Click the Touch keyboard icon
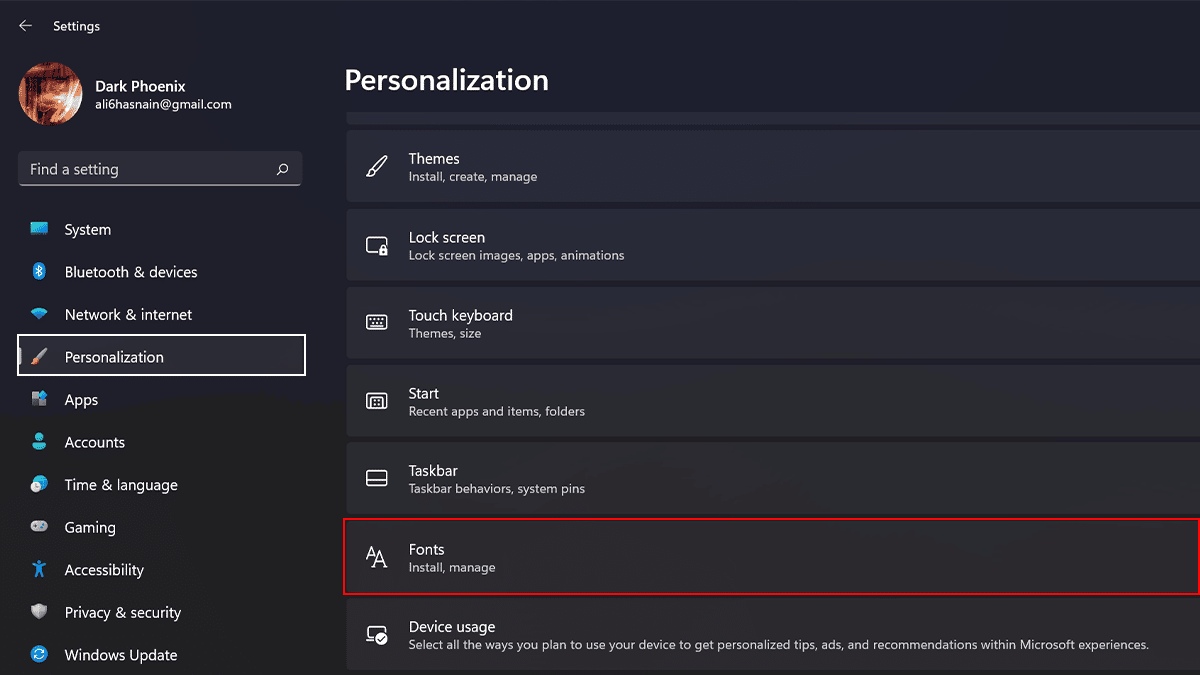 [x=377, y=323]
